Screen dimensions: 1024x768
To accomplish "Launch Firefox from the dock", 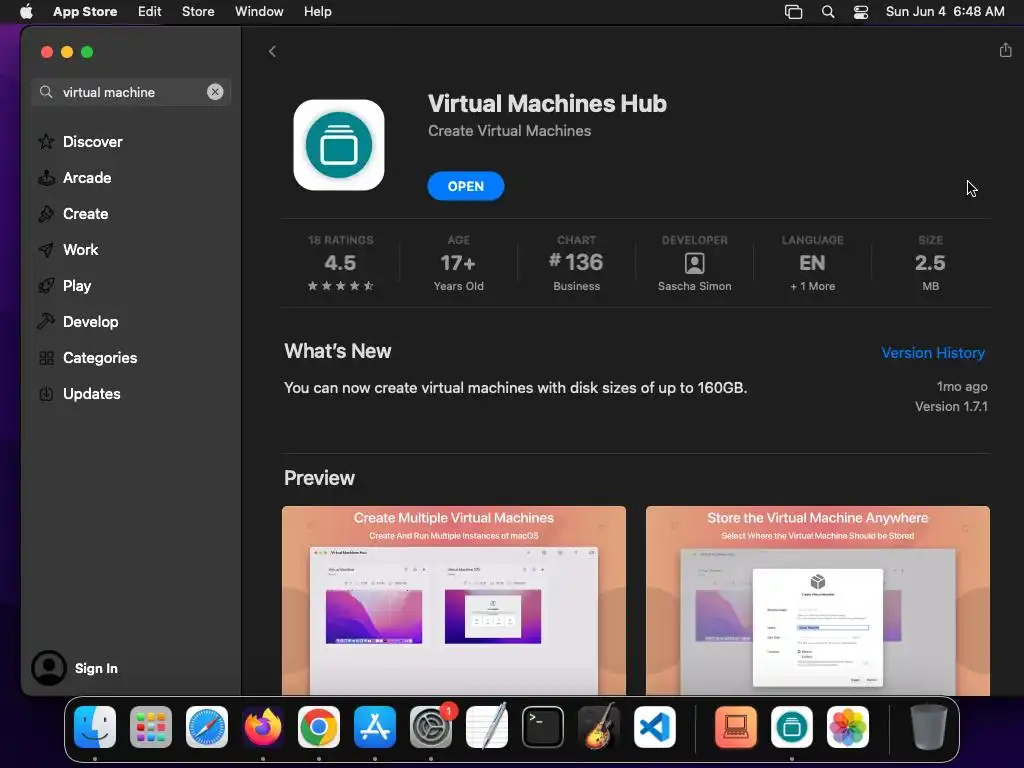I will tap(263, 727).
